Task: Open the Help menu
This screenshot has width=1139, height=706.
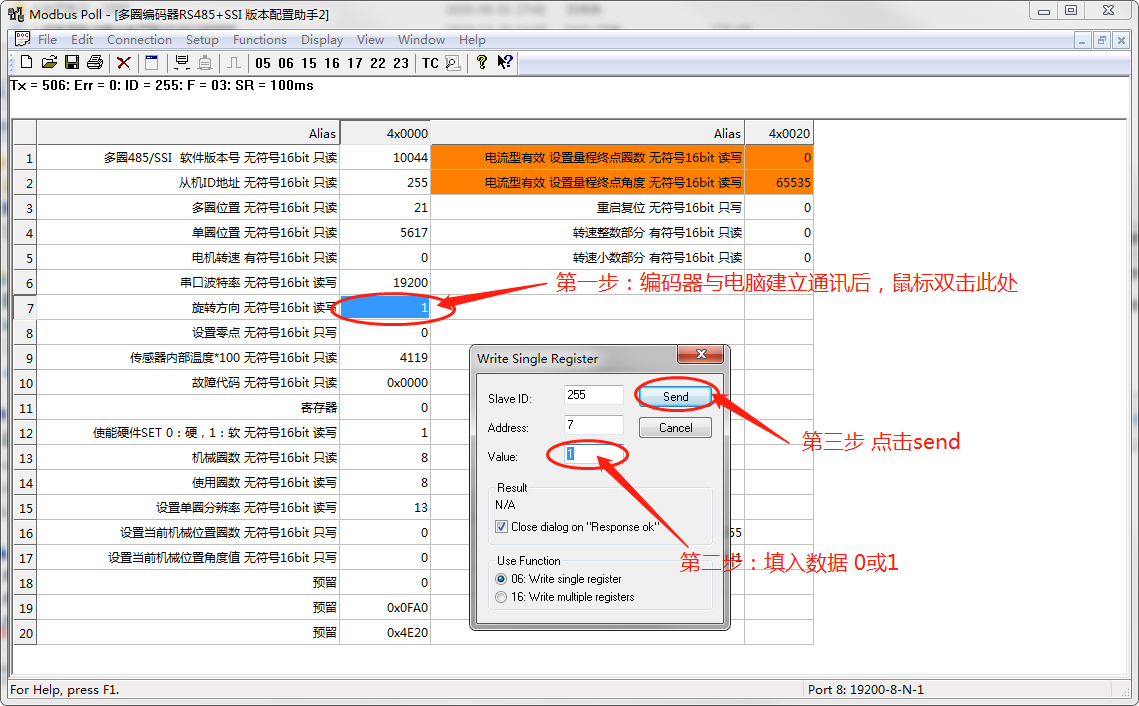Action: click(472, 40)
